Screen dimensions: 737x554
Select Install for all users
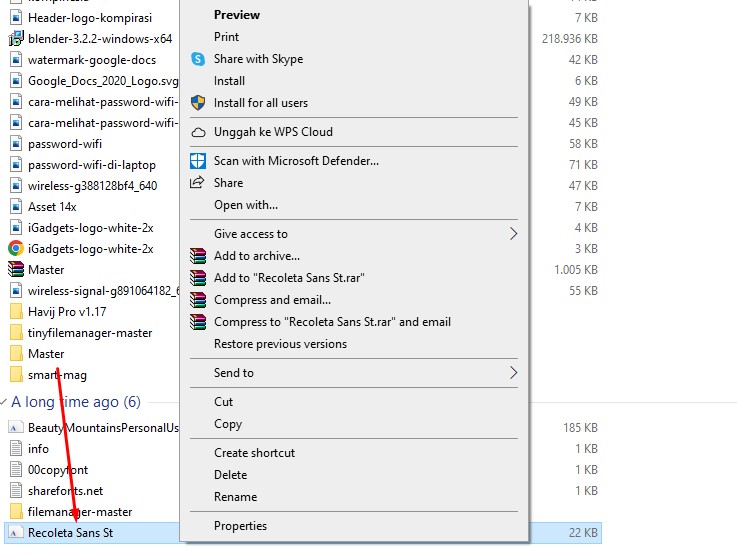click(261, 103)
